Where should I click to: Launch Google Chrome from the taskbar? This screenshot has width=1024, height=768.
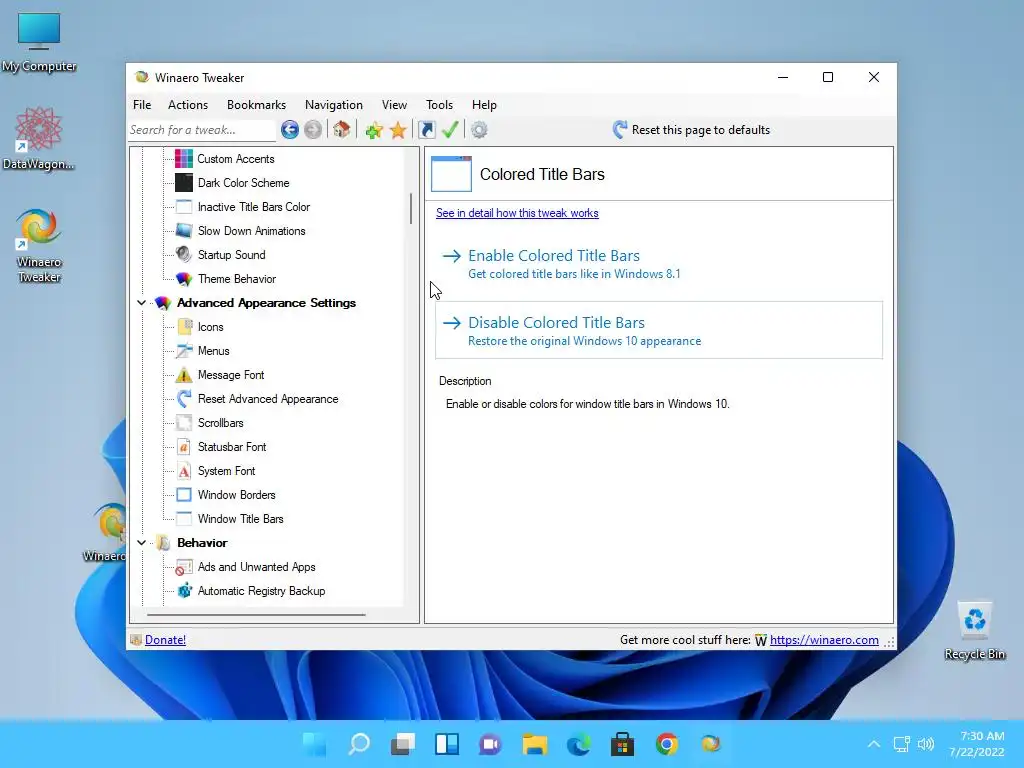point(667,744)
